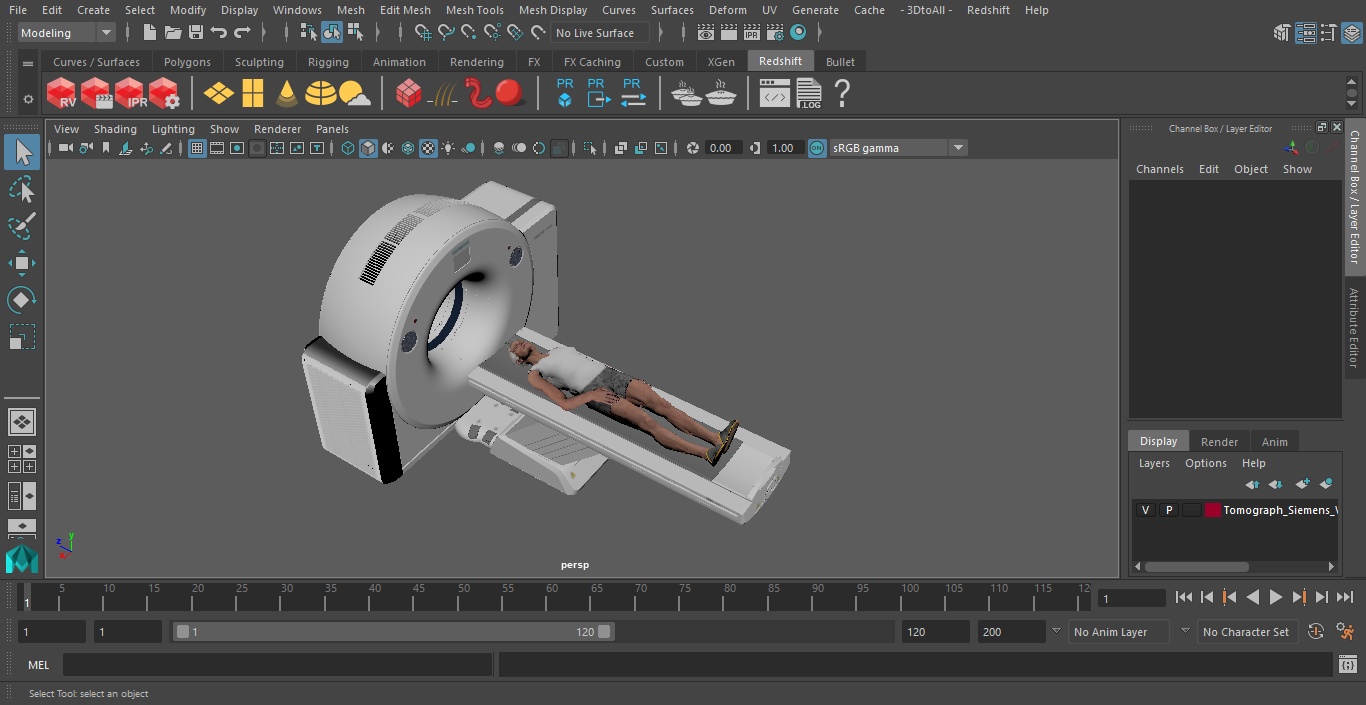
Task: Click the Redshift proxy export PR icon
Action: click(x=598, y=93)
